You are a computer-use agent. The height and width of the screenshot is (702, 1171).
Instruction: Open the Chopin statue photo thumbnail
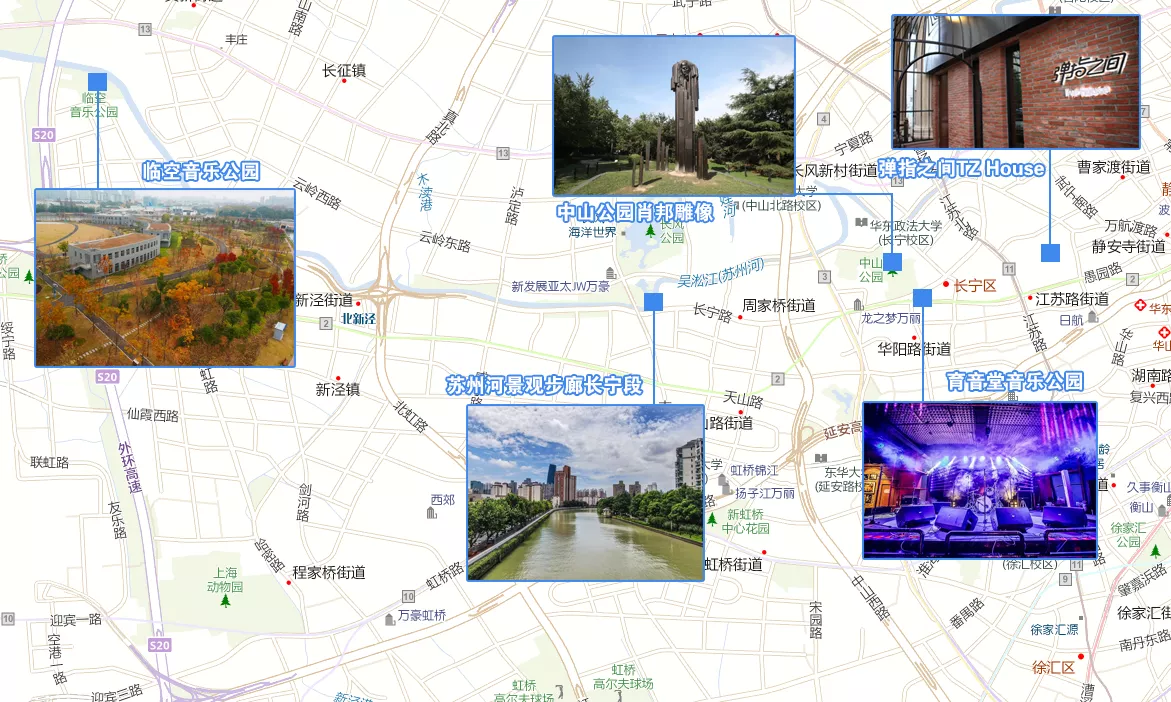[673, 116]
